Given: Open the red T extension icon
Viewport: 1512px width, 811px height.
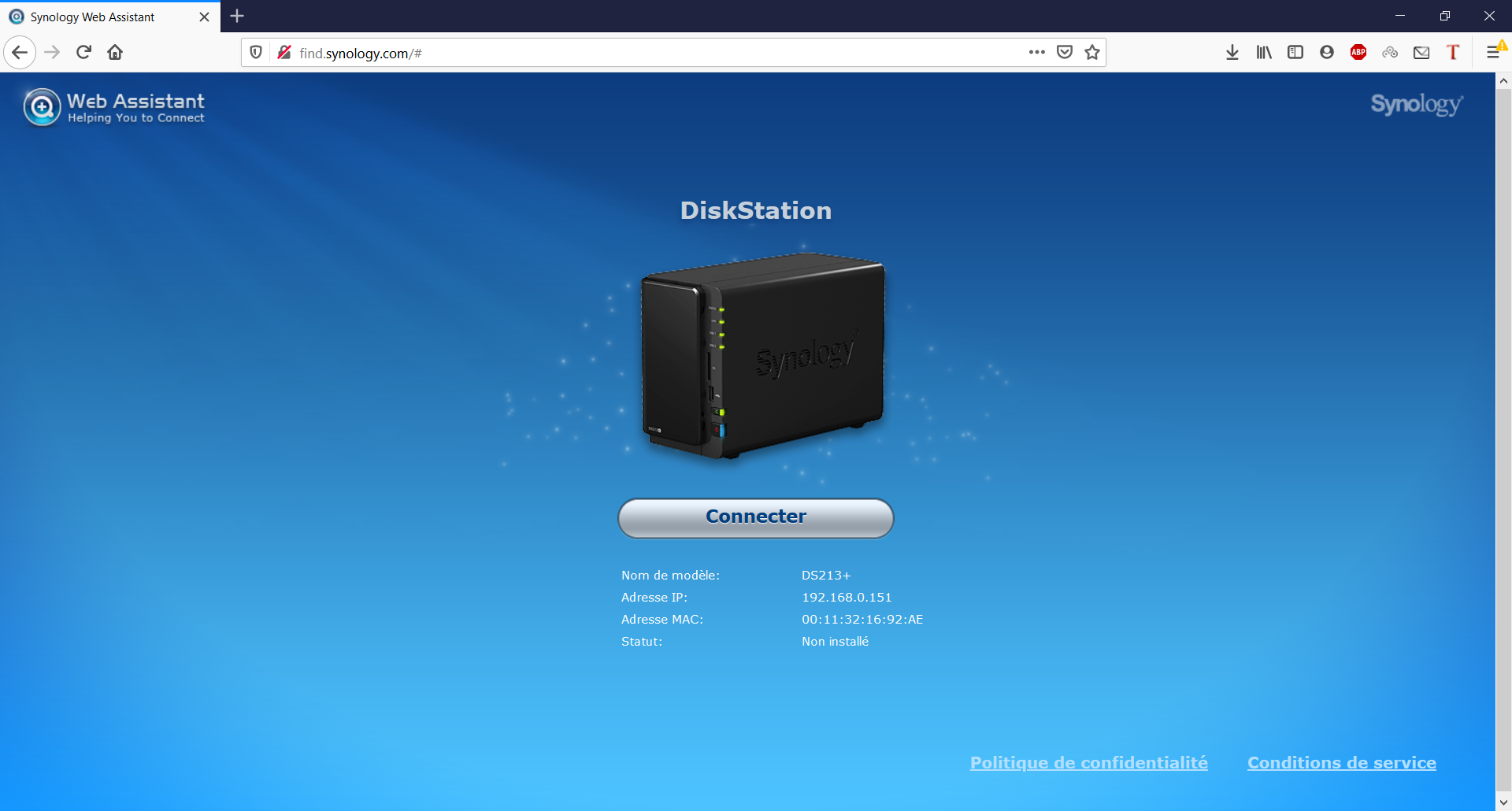Looking at the screenshot, I should pyautogui.click(x=1453, y=52).
